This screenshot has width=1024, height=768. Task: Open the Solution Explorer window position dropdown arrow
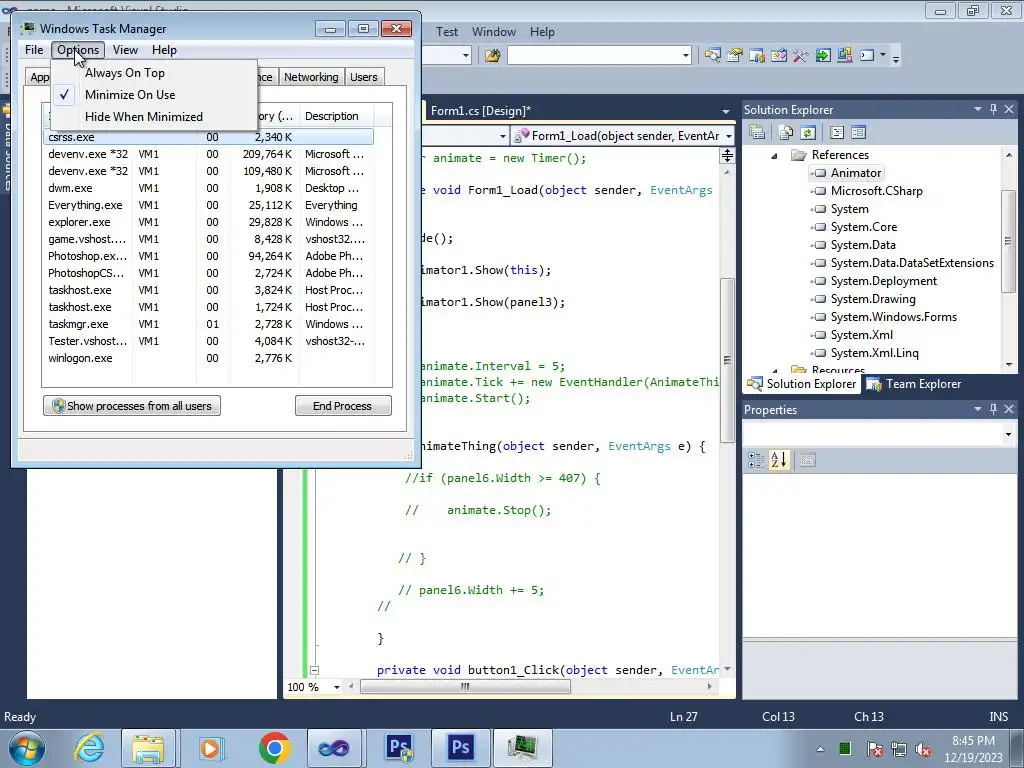(978, 109)
